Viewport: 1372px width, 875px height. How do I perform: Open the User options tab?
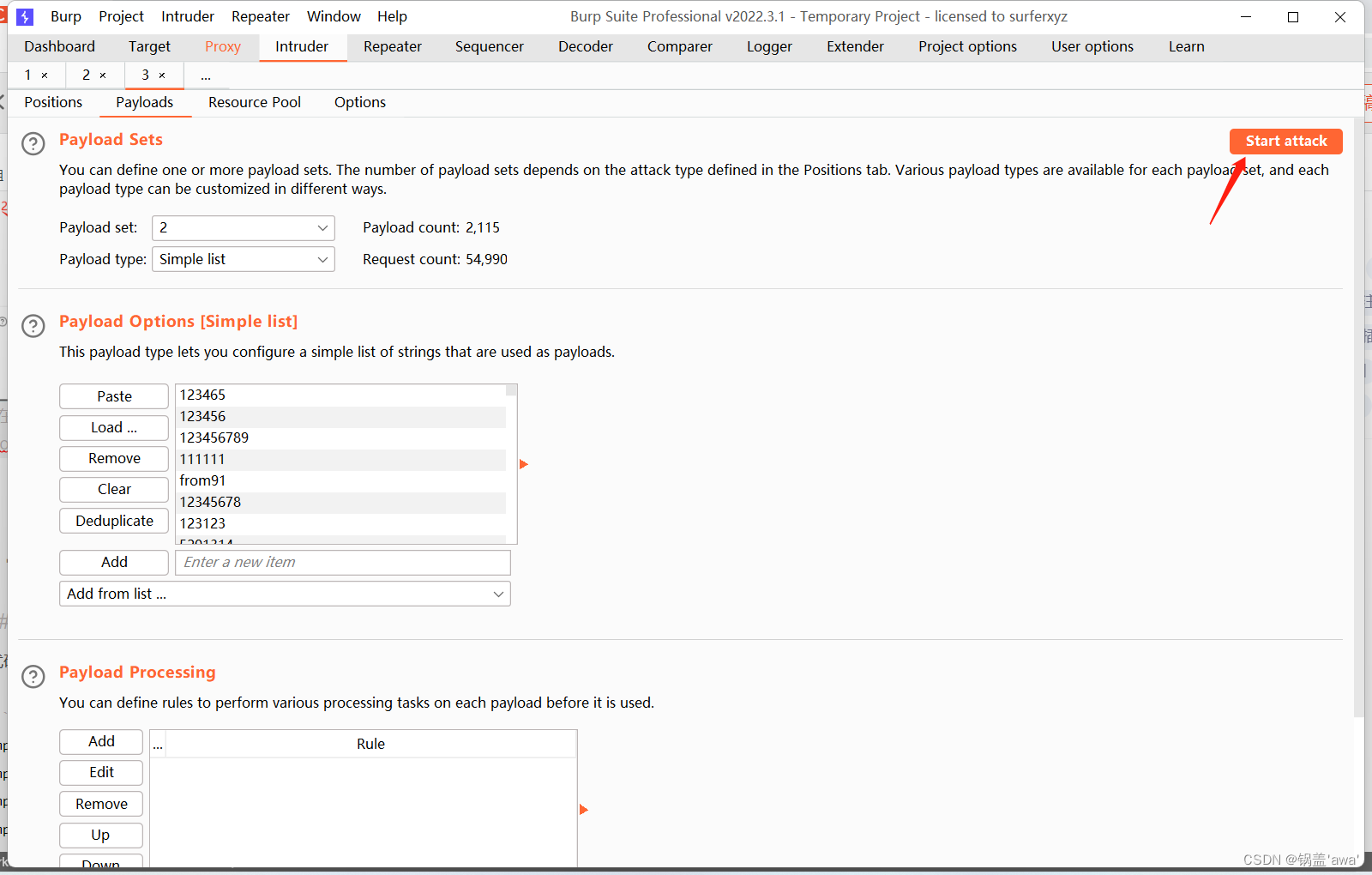(1092, 46)
